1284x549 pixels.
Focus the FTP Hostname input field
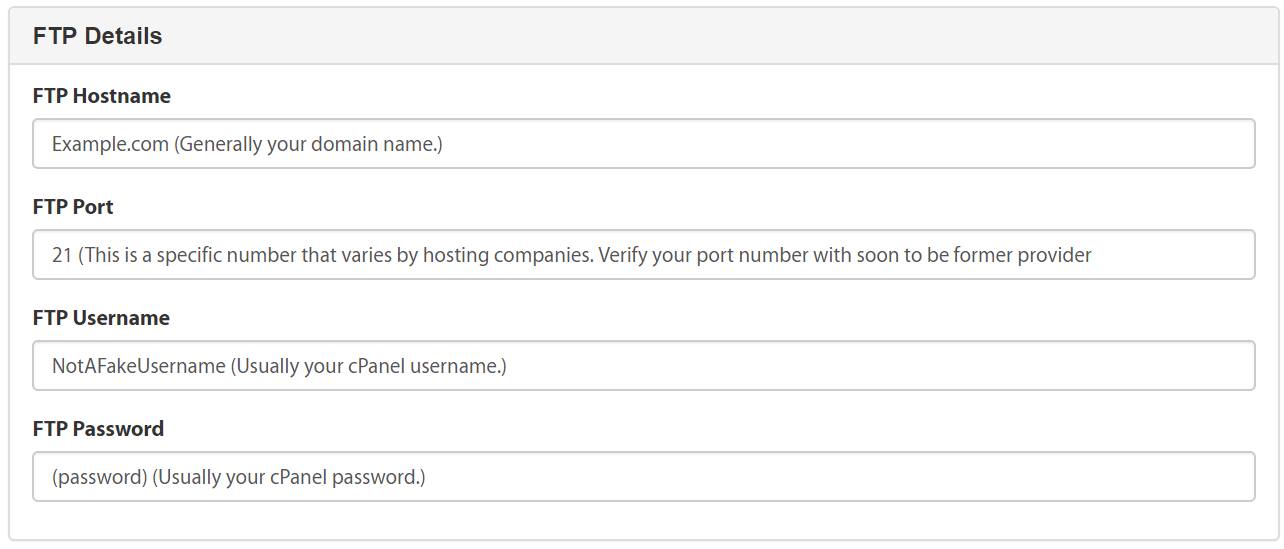point(643,144)
